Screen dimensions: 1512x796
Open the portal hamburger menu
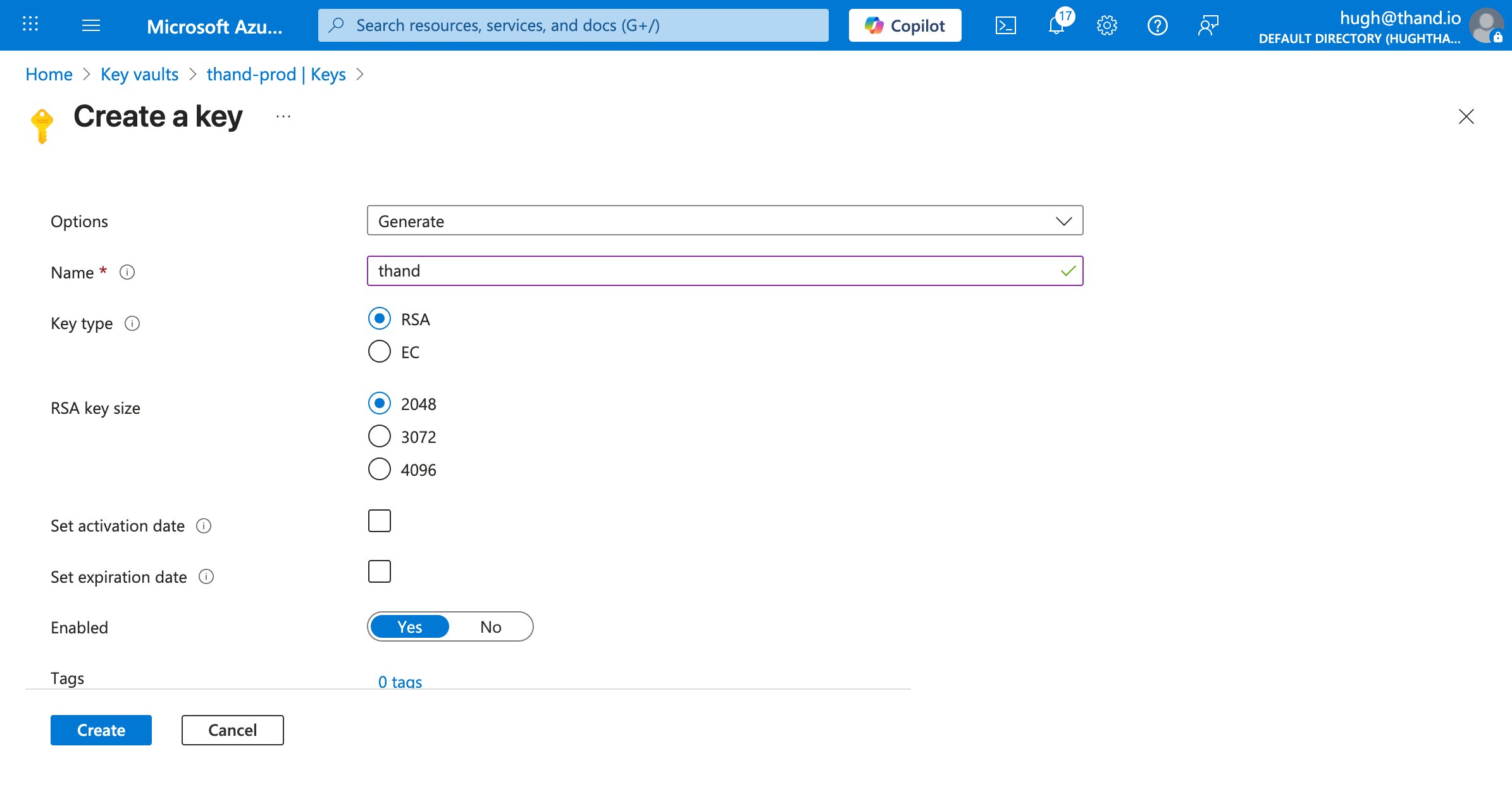[x=91, y=25]
